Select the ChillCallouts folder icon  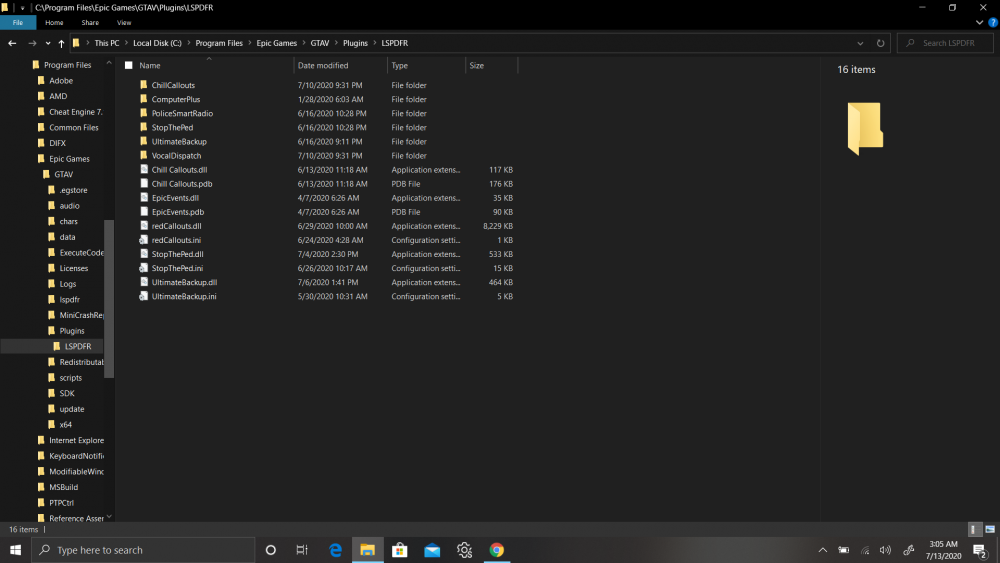coord(143,85)
